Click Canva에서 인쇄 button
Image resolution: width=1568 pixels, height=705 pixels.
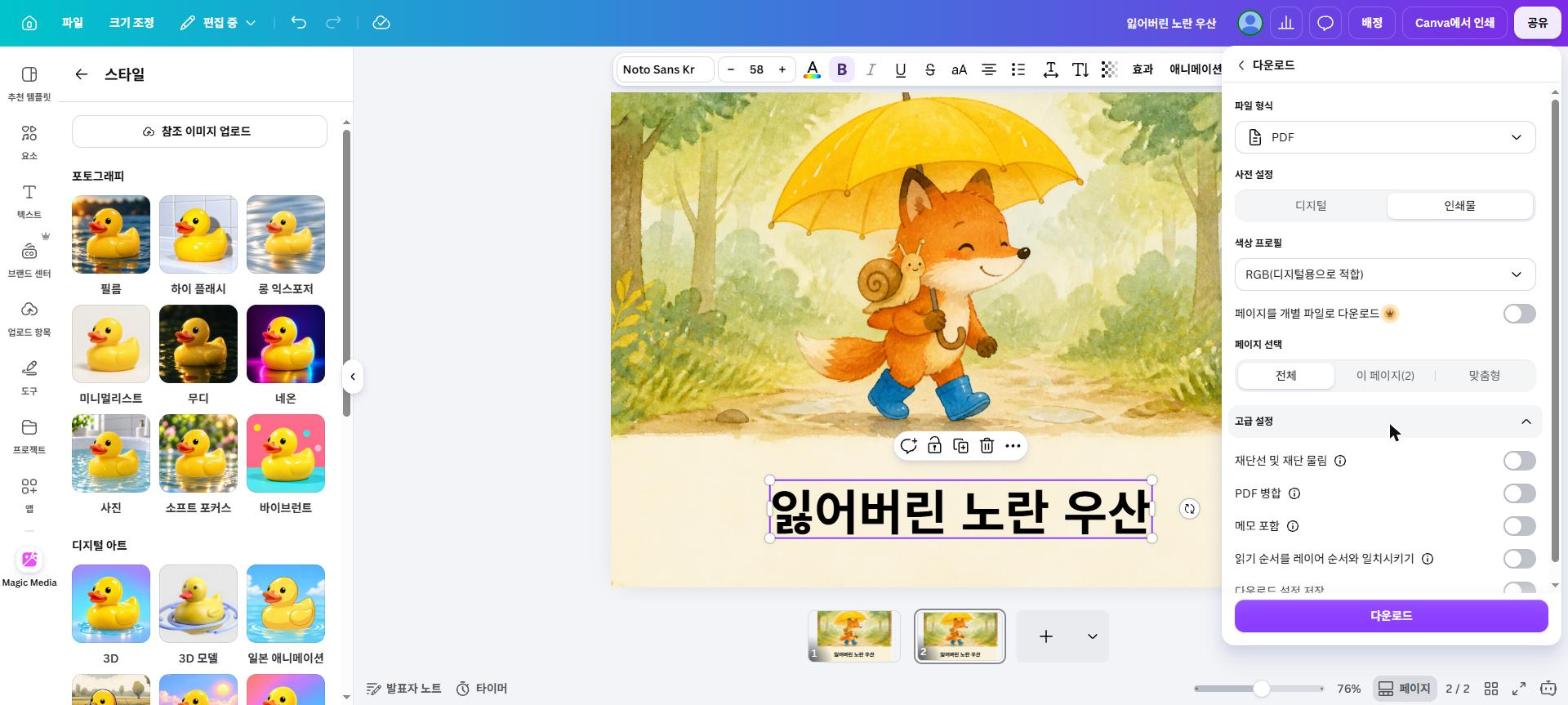pyautogui.click(x=1454, y=22)
